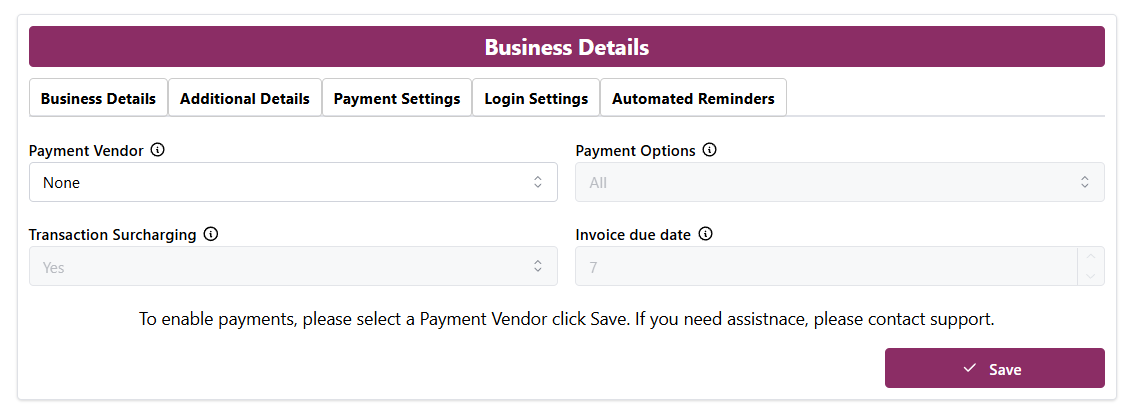Click the Invoice due date info icon
This screenshot has height=420, width=1145.
click(x=705, y=235)
